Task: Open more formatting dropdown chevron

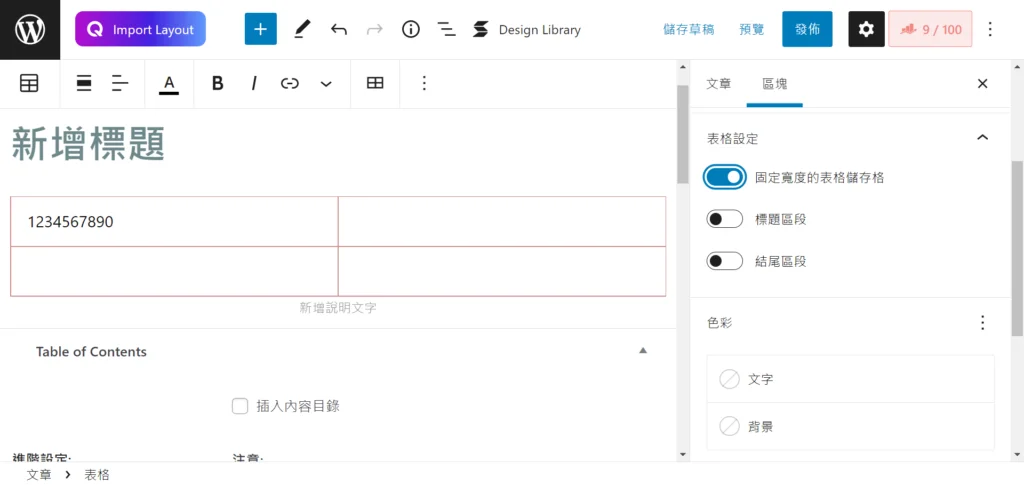Action: coord(326,84)
